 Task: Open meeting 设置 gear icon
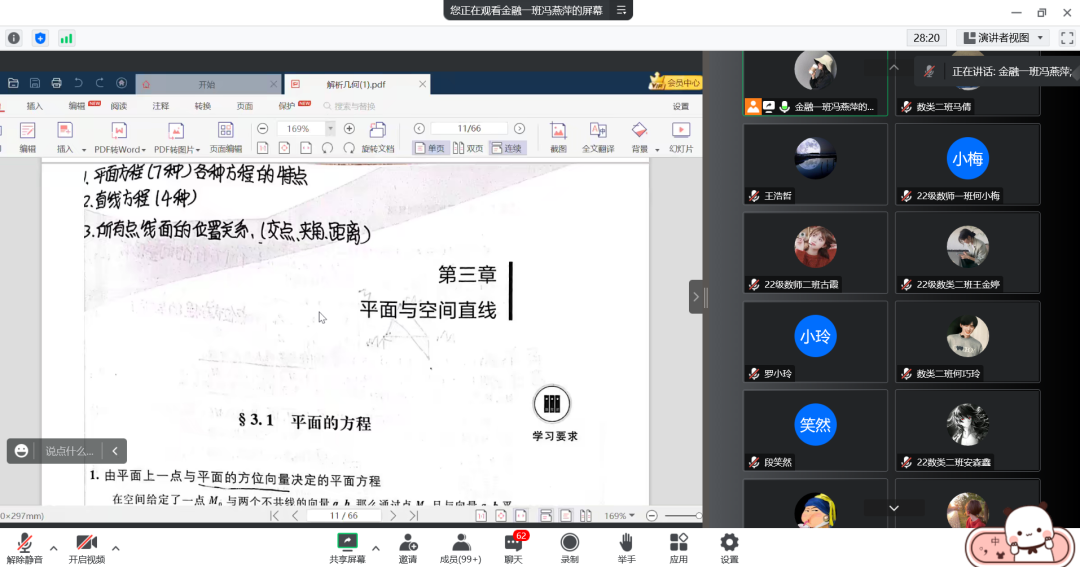pos(729,543)
